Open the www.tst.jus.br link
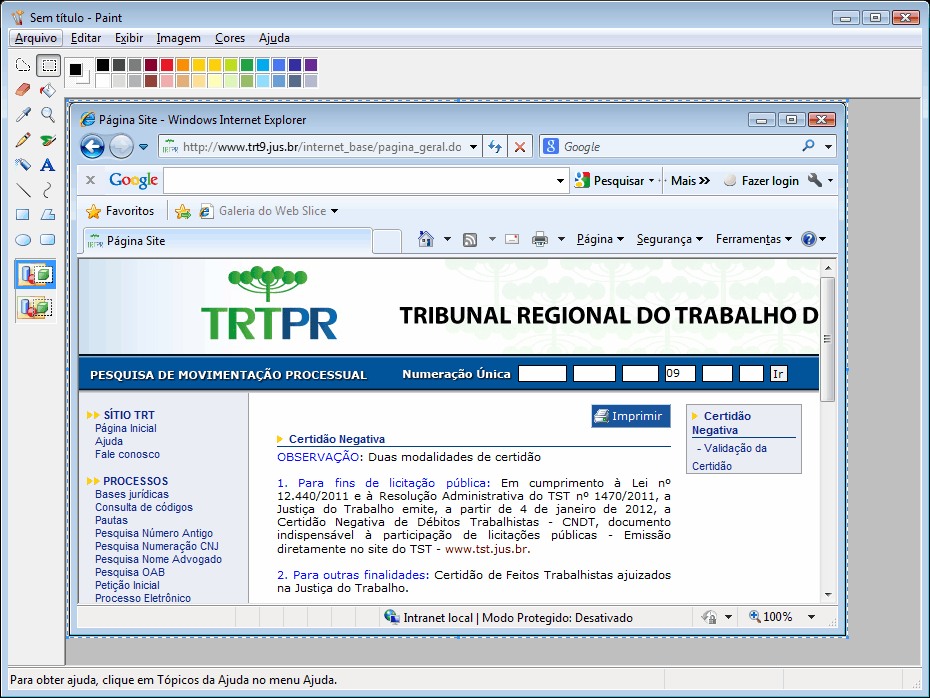The image size is (930, 698). pyautogui.click(x=486, y=549)
